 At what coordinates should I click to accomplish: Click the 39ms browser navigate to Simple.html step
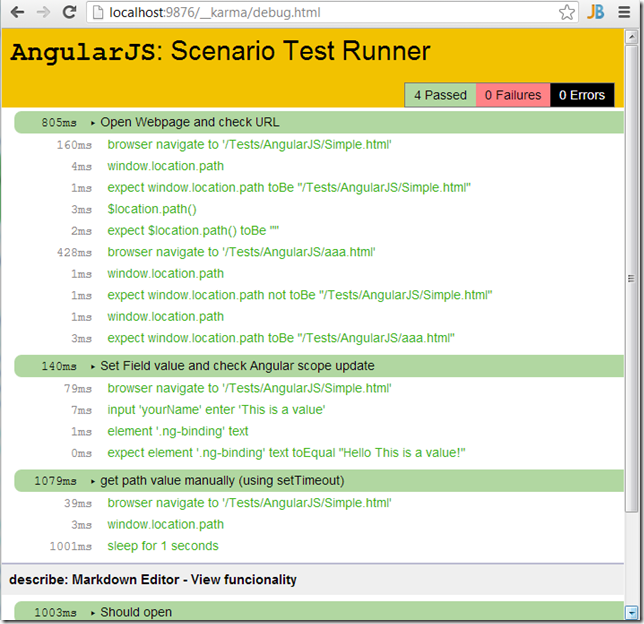click(249, 503)
